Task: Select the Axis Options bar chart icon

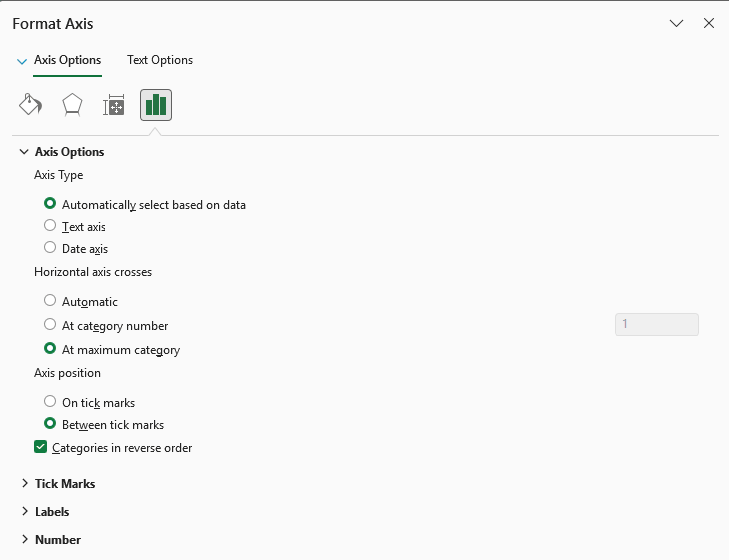Action: [156, 105]
